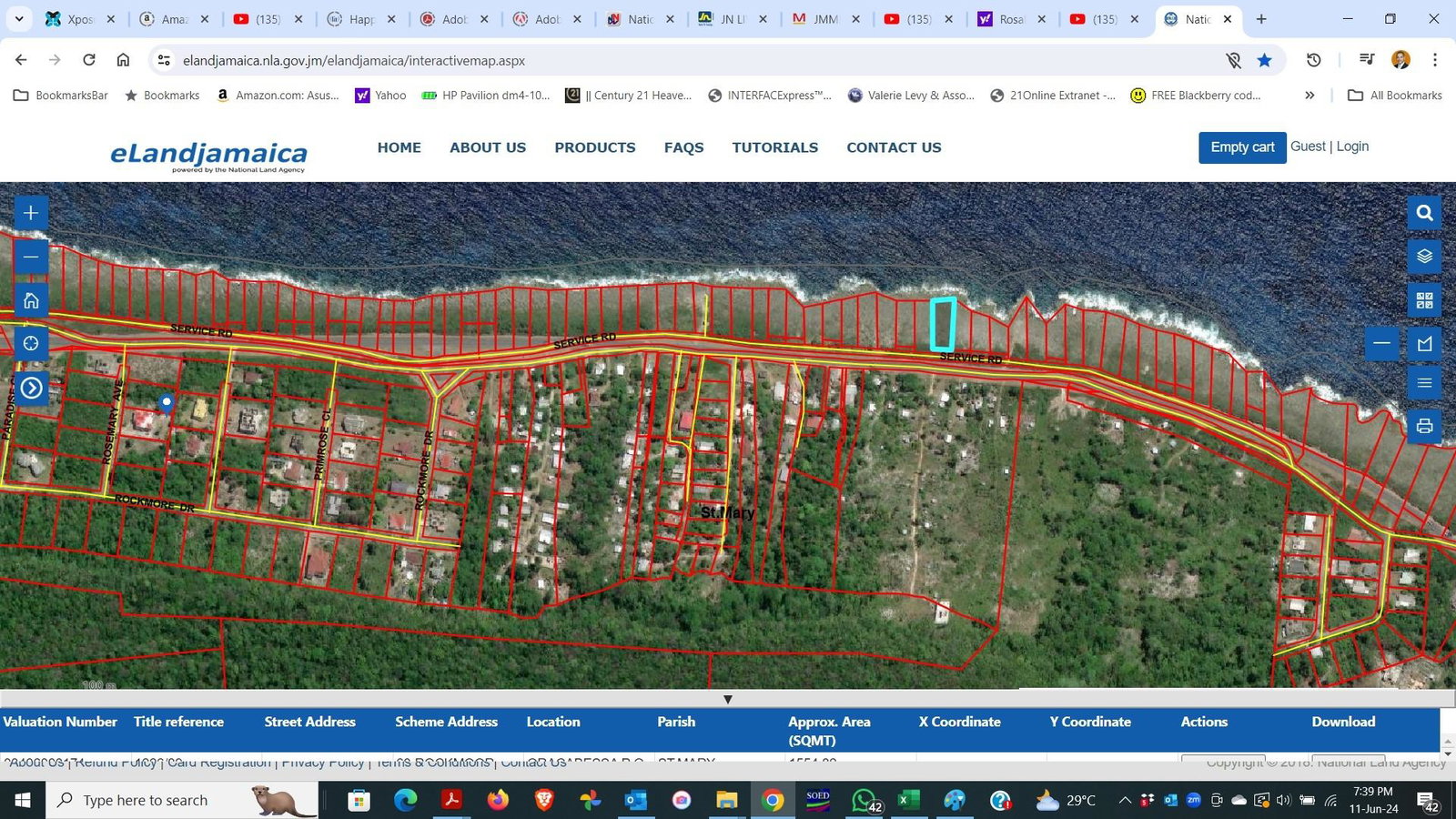The width and height of the screenshot is (1456, 819).
Task: Select the my-location target icon
Action: 31,343
